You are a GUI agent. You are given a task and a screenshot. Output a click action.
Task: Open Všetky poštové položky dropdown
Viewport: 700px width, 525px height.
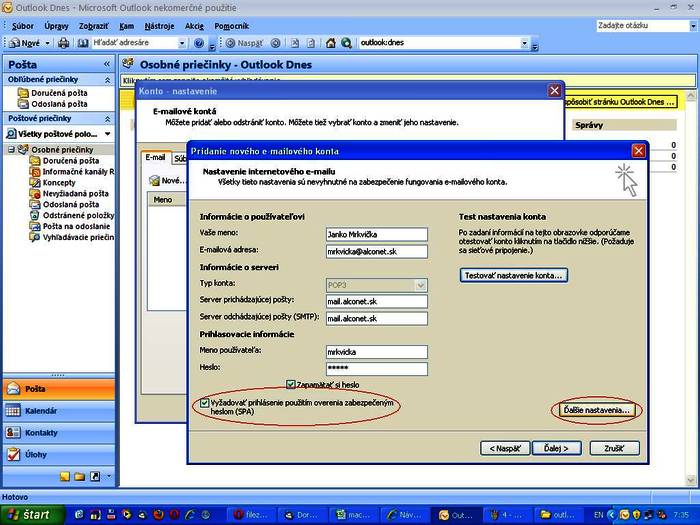tap(108, 134)
